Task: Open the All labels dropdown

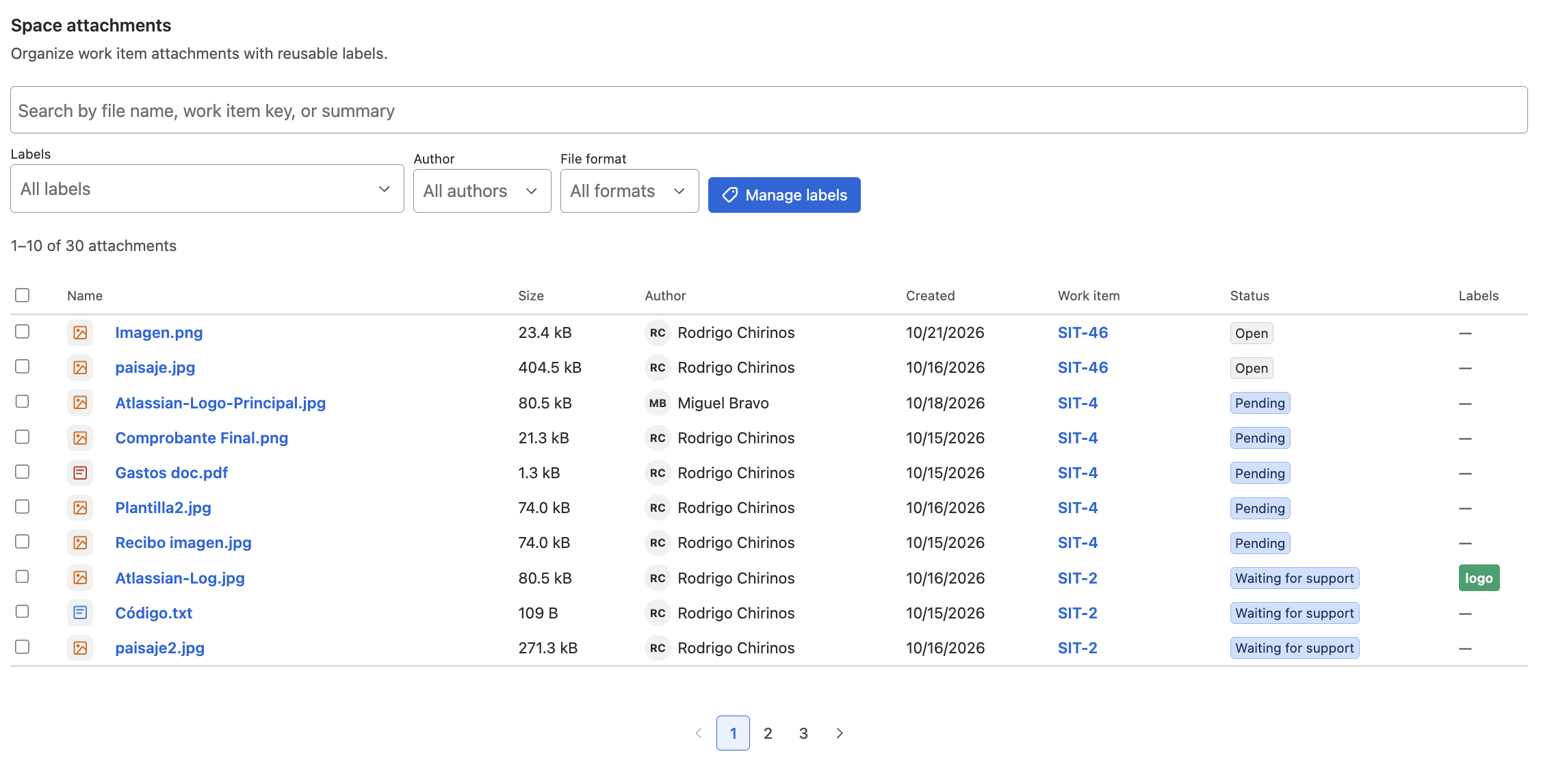Action: click(207, 189)
